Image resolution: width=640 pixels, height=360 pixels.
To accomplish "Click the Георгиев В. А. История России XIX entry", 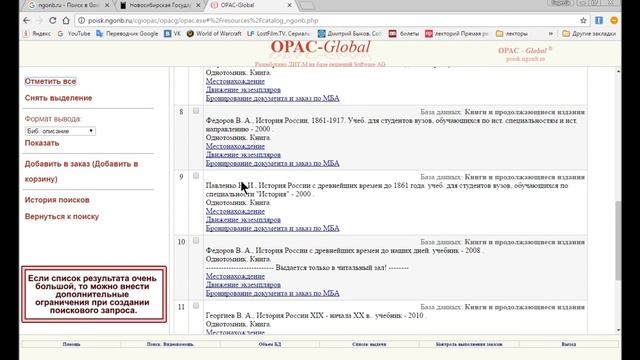I will [315, 316].
